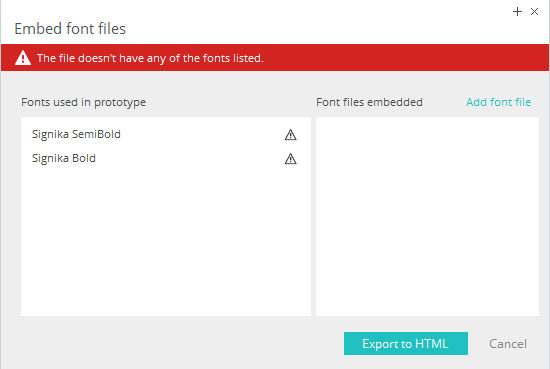Viewport: 550px width, 369px height.
Task: Click the Fonts used in prototype heading
Action: pos(83,102)
